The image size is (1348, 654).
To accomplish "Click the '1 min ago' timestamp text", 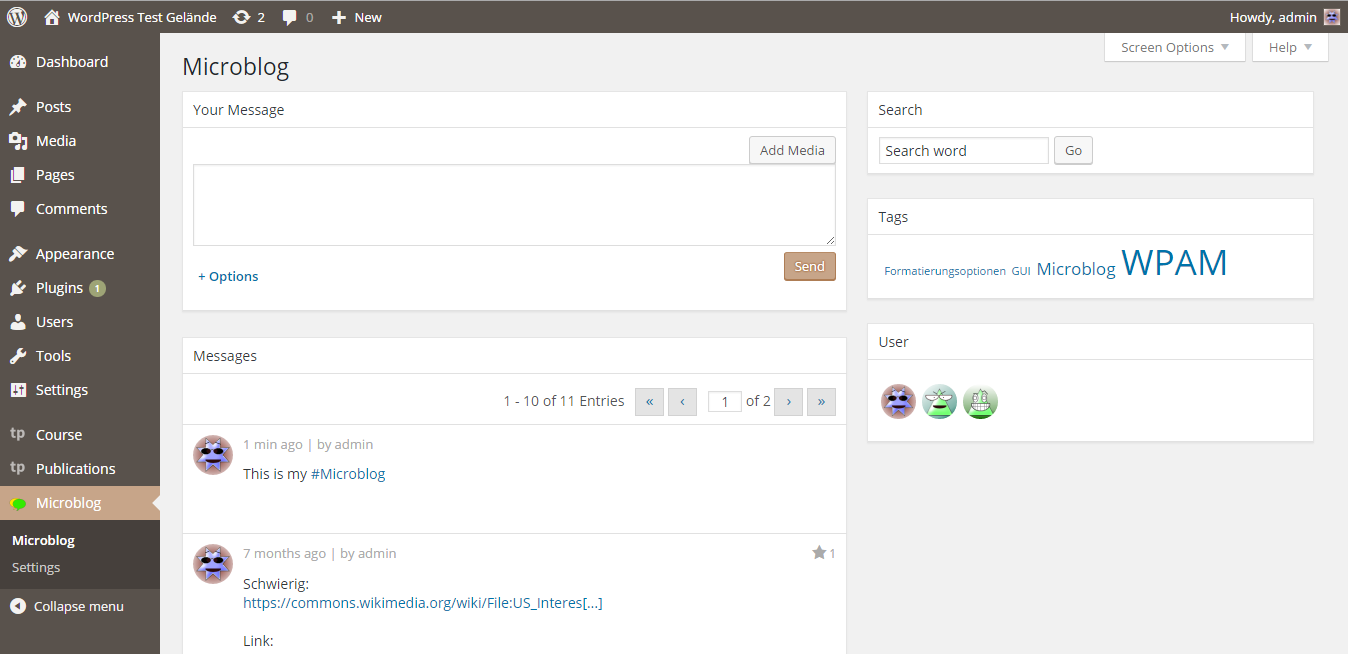I will click(x=273, y=445).
